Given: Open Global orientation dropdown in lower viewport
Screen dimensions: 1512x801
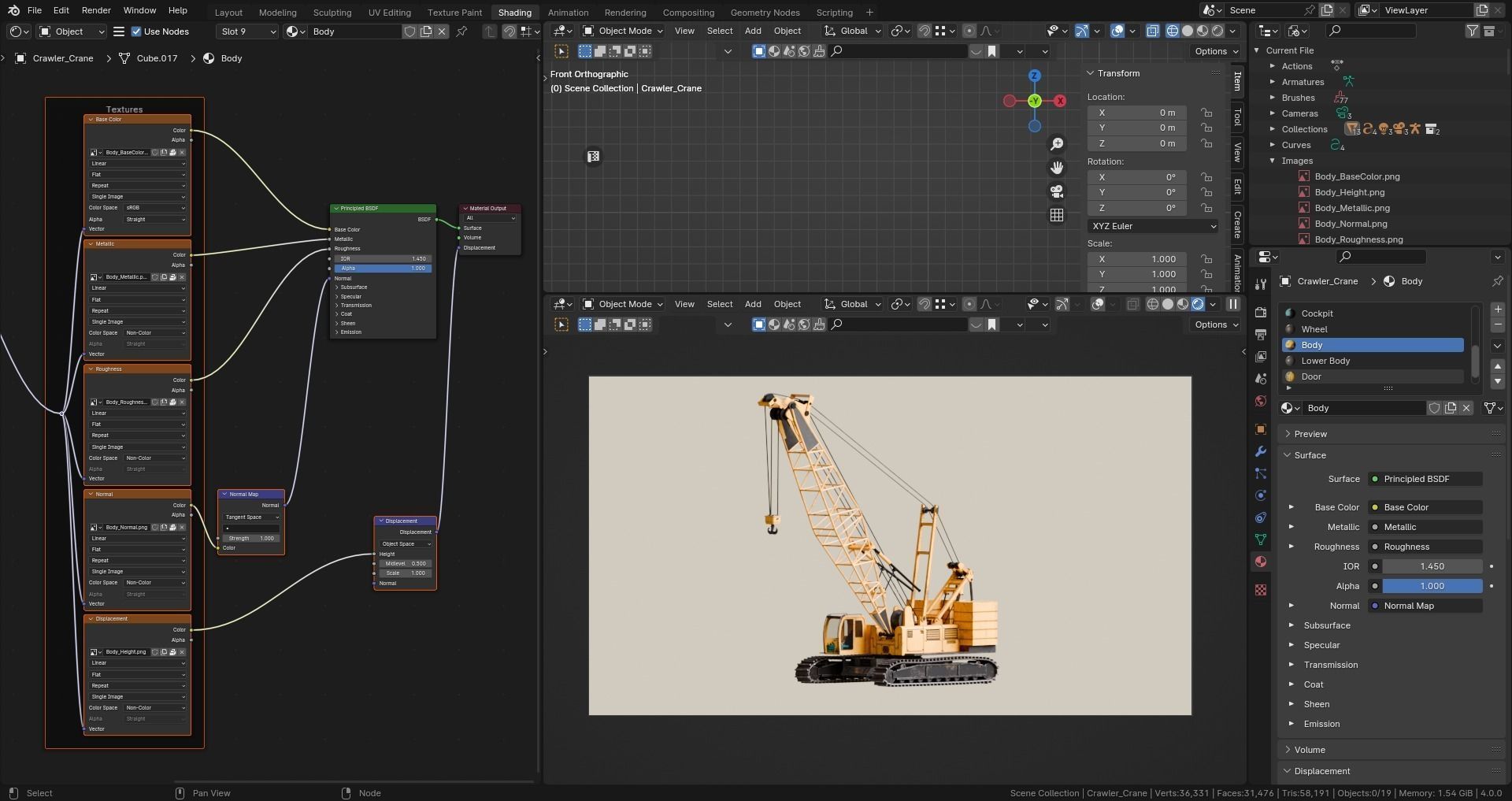Looking at the screenshot, I should tap(853, 304).
